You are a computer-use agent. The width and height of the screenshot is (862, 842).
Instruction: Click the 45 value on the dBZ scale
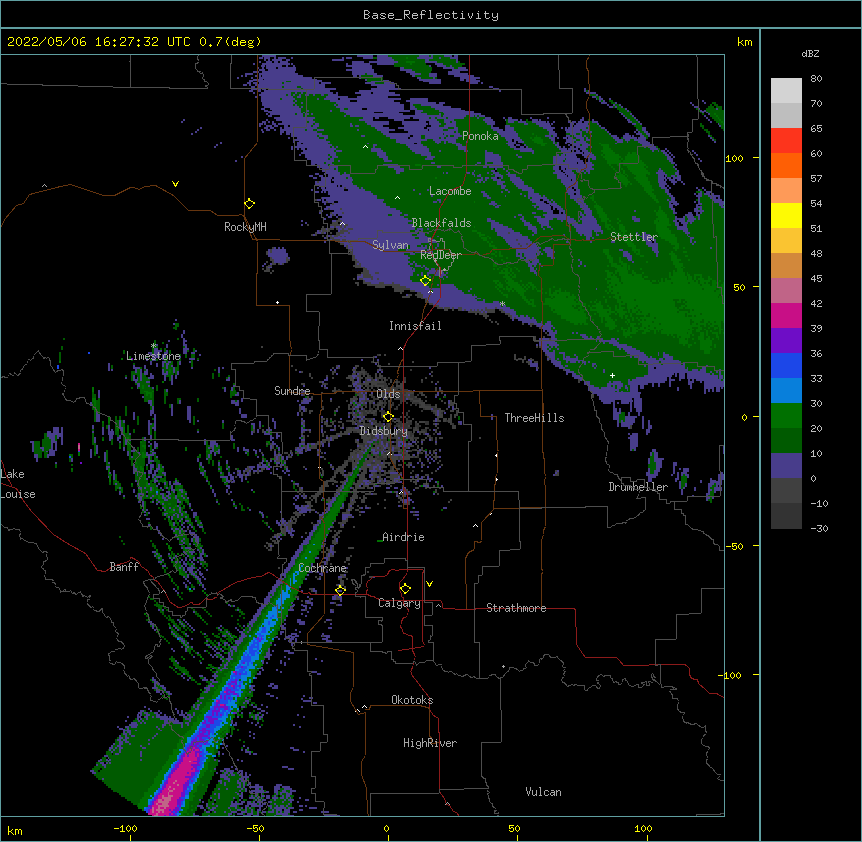816,279
